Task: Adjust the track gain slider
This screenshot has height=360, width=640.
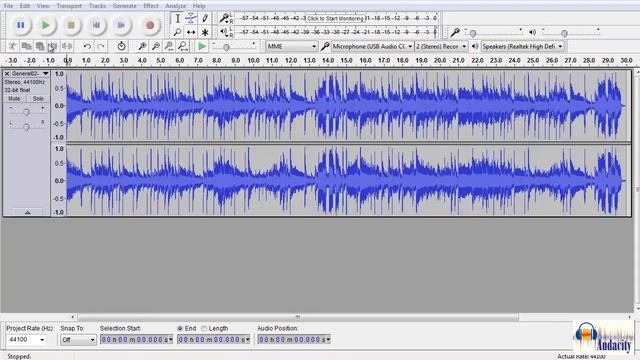Action: 26,111
